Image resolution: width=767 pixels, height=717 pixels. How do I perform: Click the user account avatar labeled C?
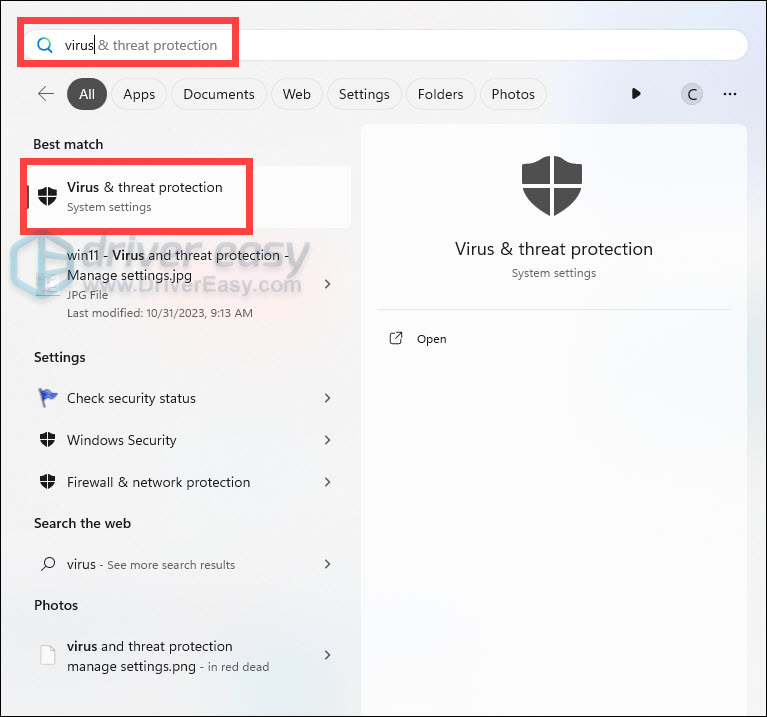[691, 94]
